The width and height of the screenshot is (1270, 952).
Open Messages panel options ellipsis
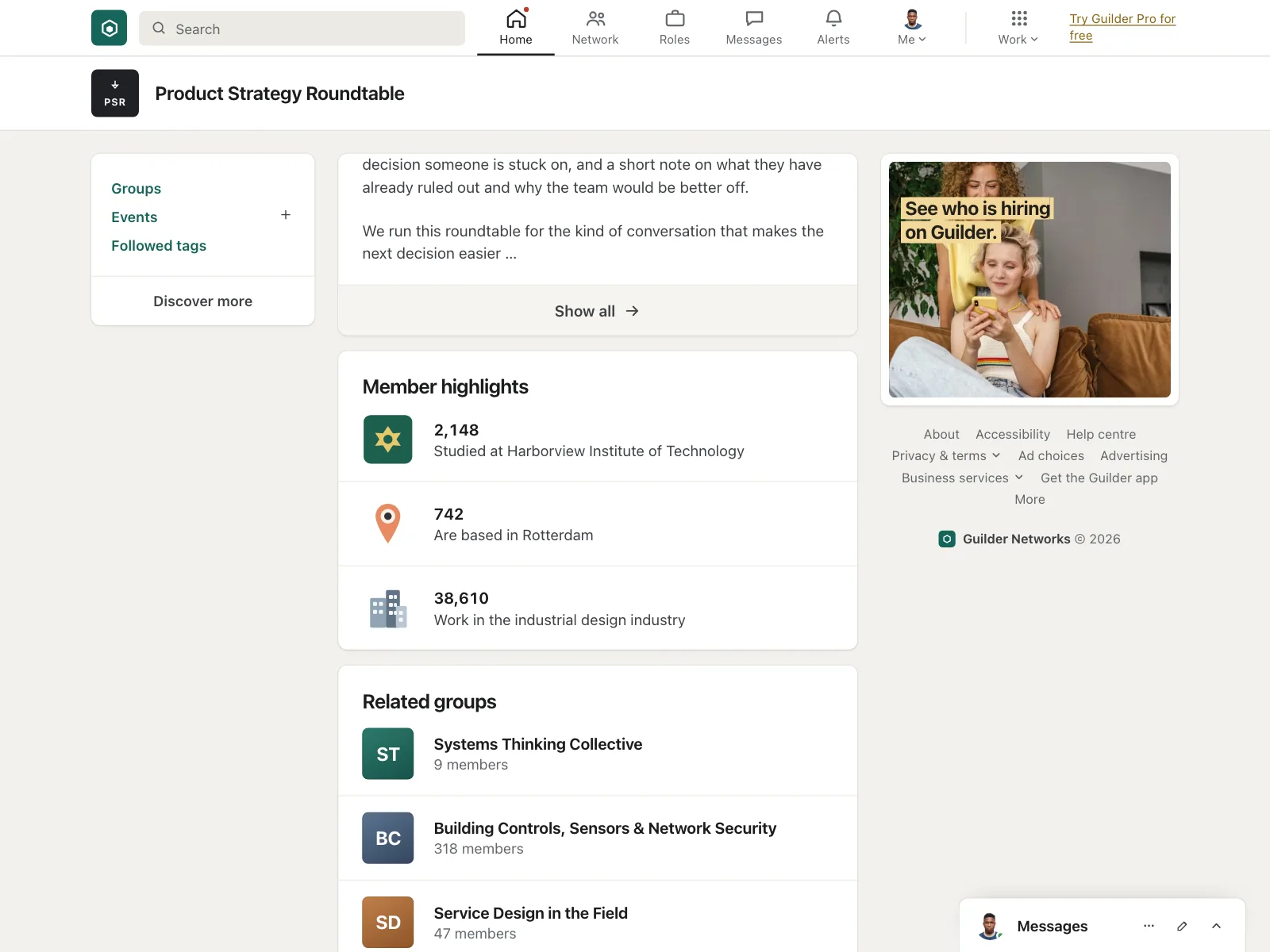point(1149,926)
